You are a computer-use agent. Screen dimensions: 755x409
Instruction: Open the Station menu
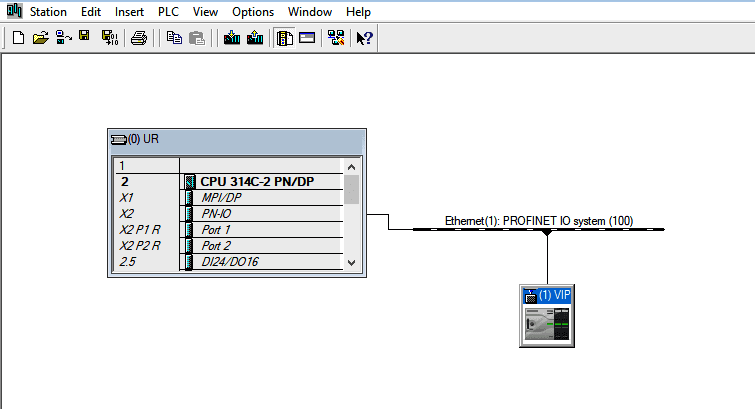[x=48, y=12]
